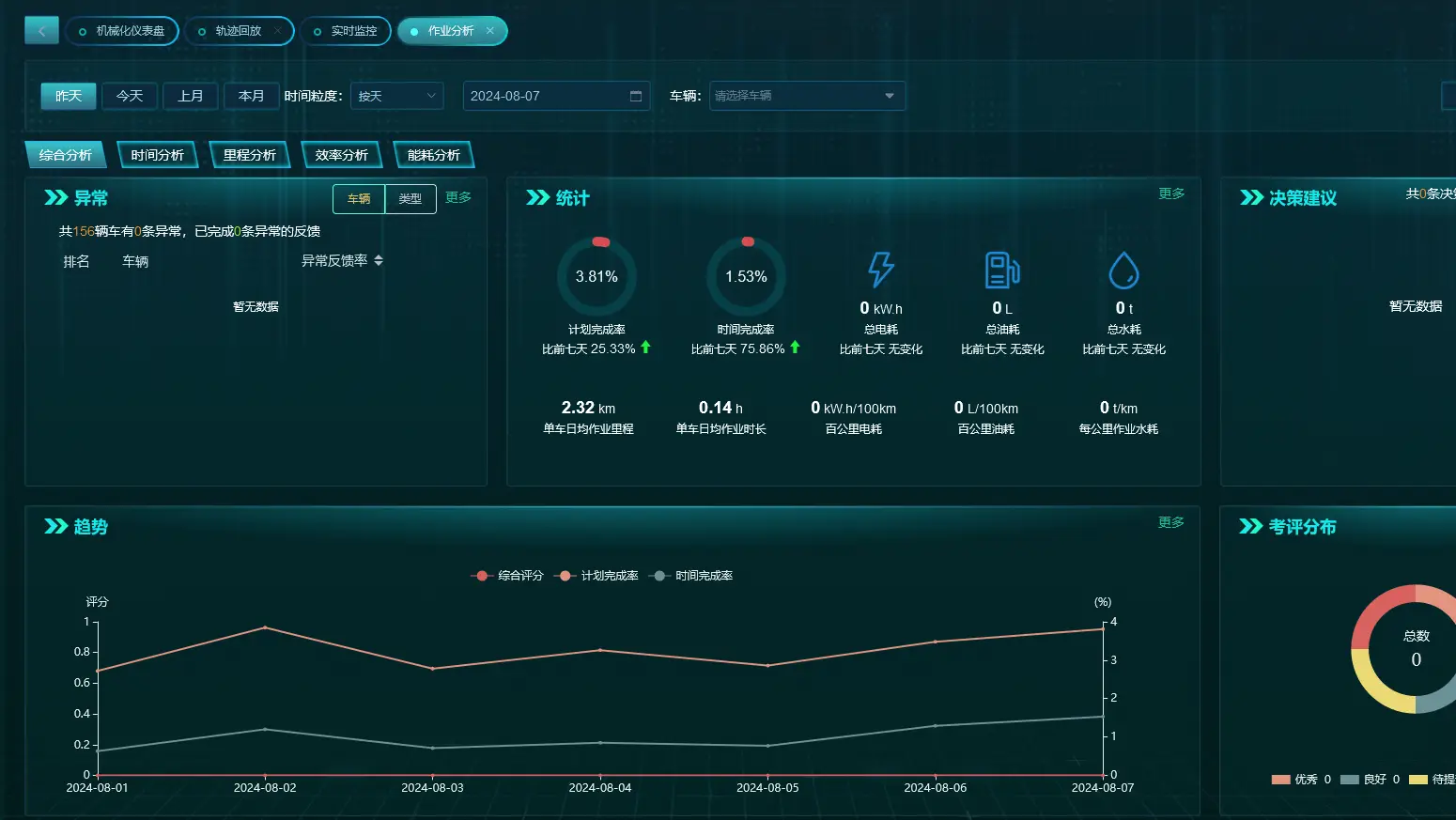This screenshot has height=820, width=1456.
Task: Open the 时间粒度 按天 dropdown
Action: 396,96
